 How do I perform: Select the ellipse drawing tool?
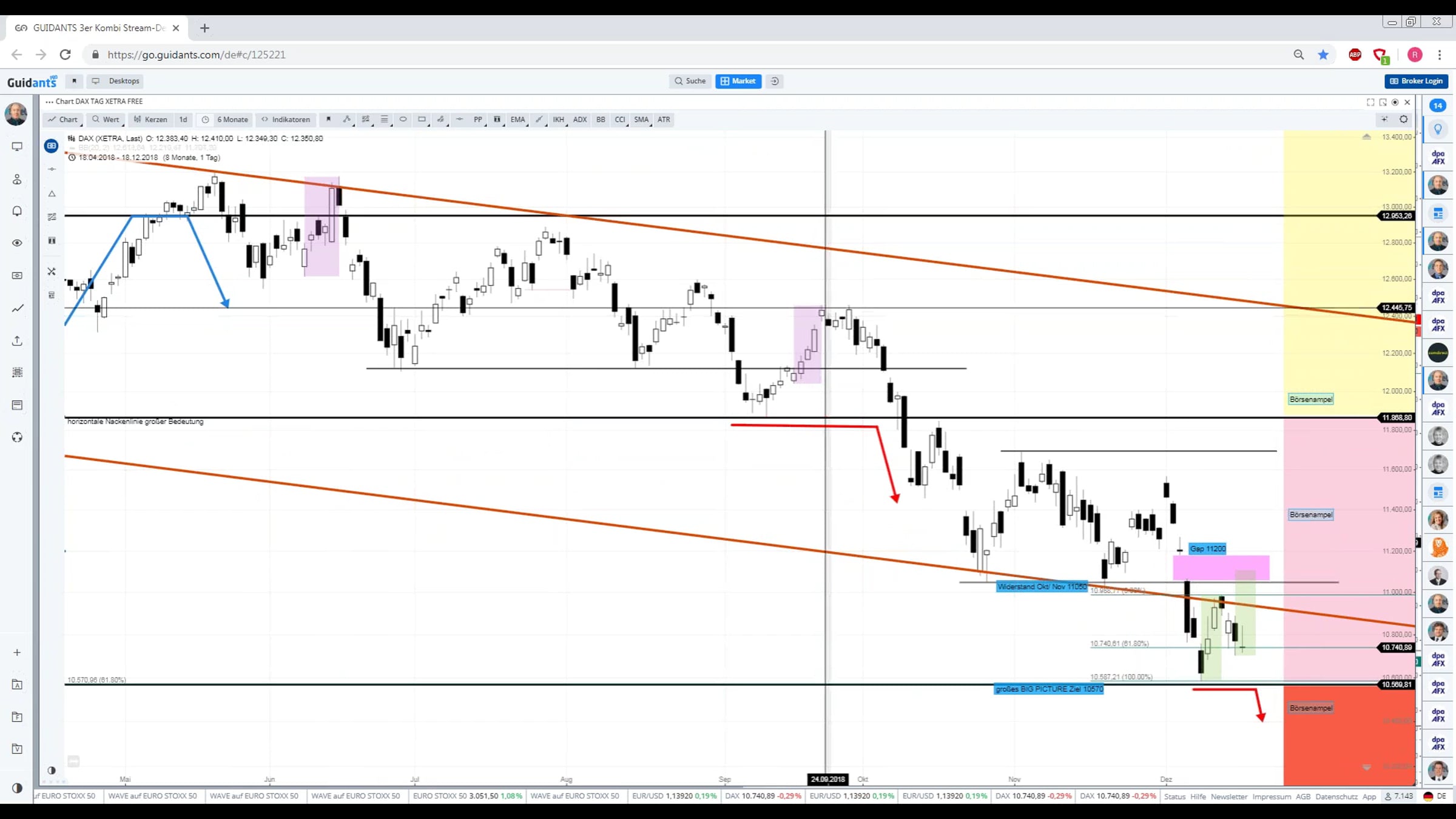(x=403, y=120)
